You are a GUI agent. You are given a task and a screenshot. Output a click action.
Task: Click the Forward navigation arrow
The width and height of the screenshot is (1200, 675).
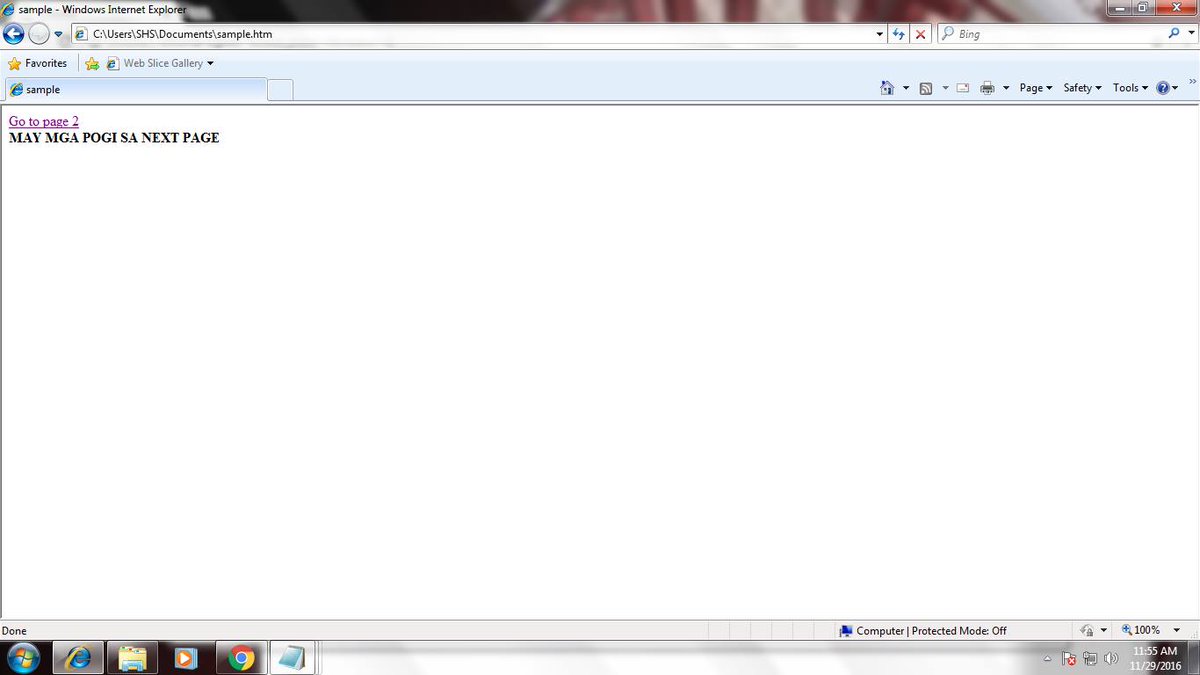39,34
